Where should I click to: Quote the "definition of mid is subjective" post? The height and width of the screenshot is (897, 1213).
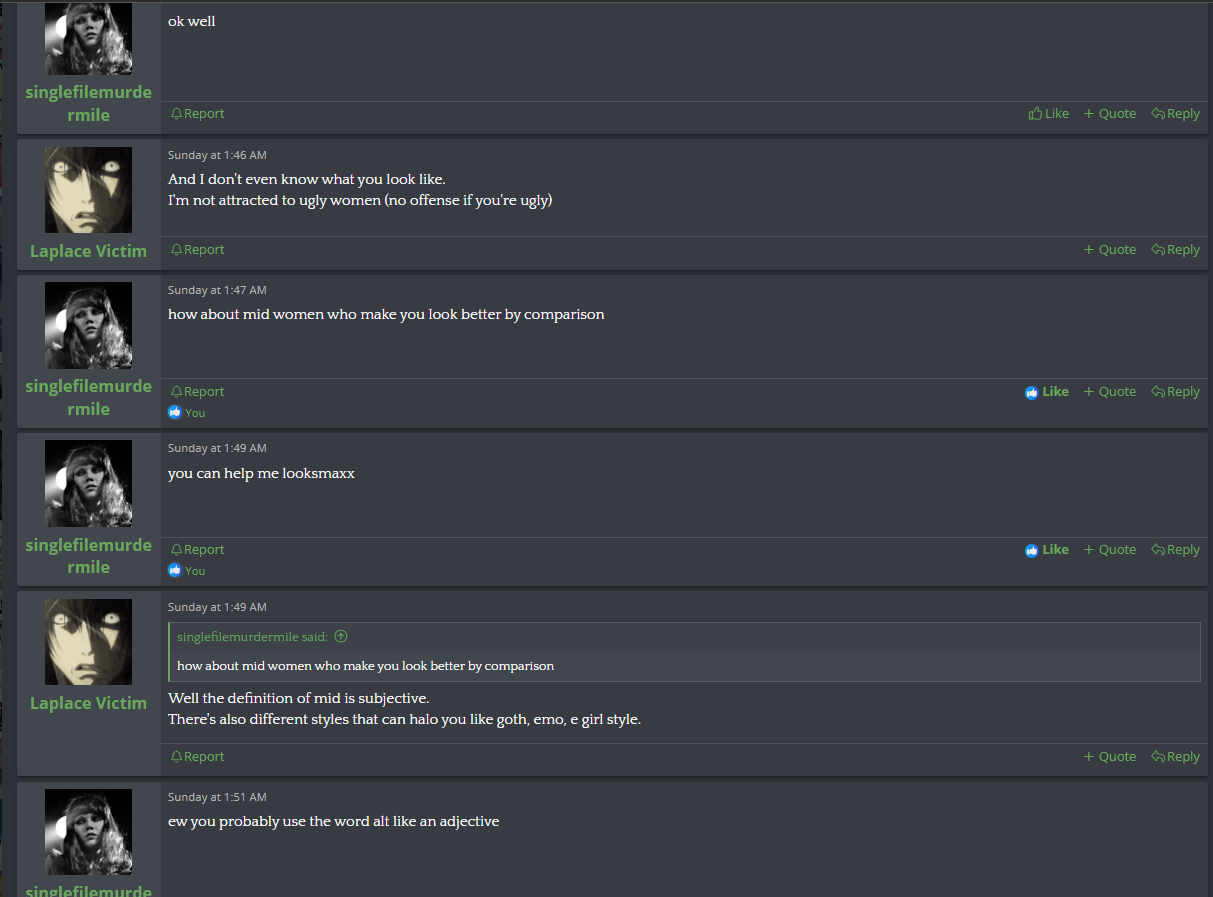[1110, 757]
